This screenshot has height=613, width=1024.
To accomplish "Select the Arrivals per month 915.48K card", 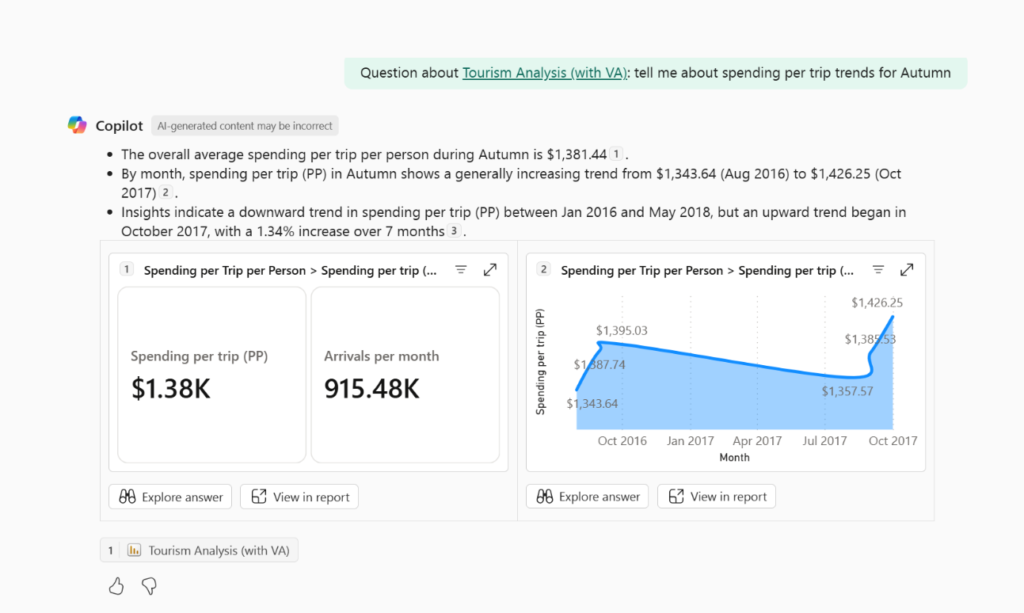I will [405, 375].
